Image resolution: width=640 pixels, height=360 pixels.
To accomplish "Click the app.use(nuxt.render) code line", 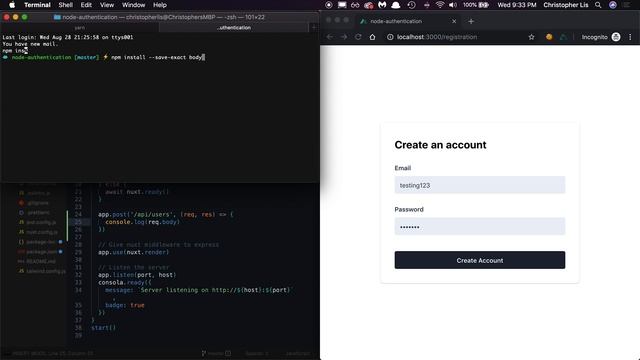I will [x=133, y=252].
